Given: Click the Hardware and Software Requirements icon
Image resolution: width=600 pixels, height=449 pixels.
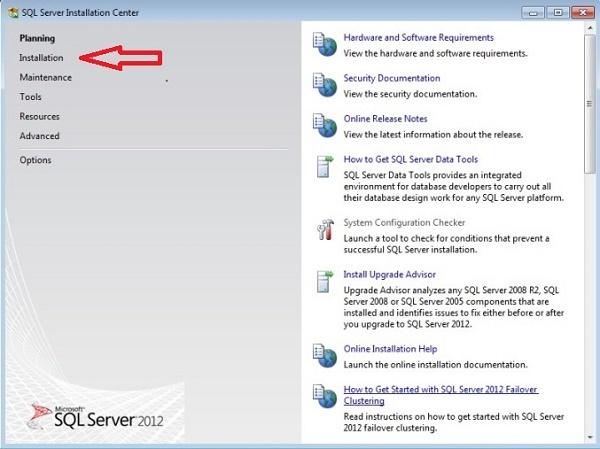Looking at the screenshot, I should pyautogui.click(x=324, y=45).
